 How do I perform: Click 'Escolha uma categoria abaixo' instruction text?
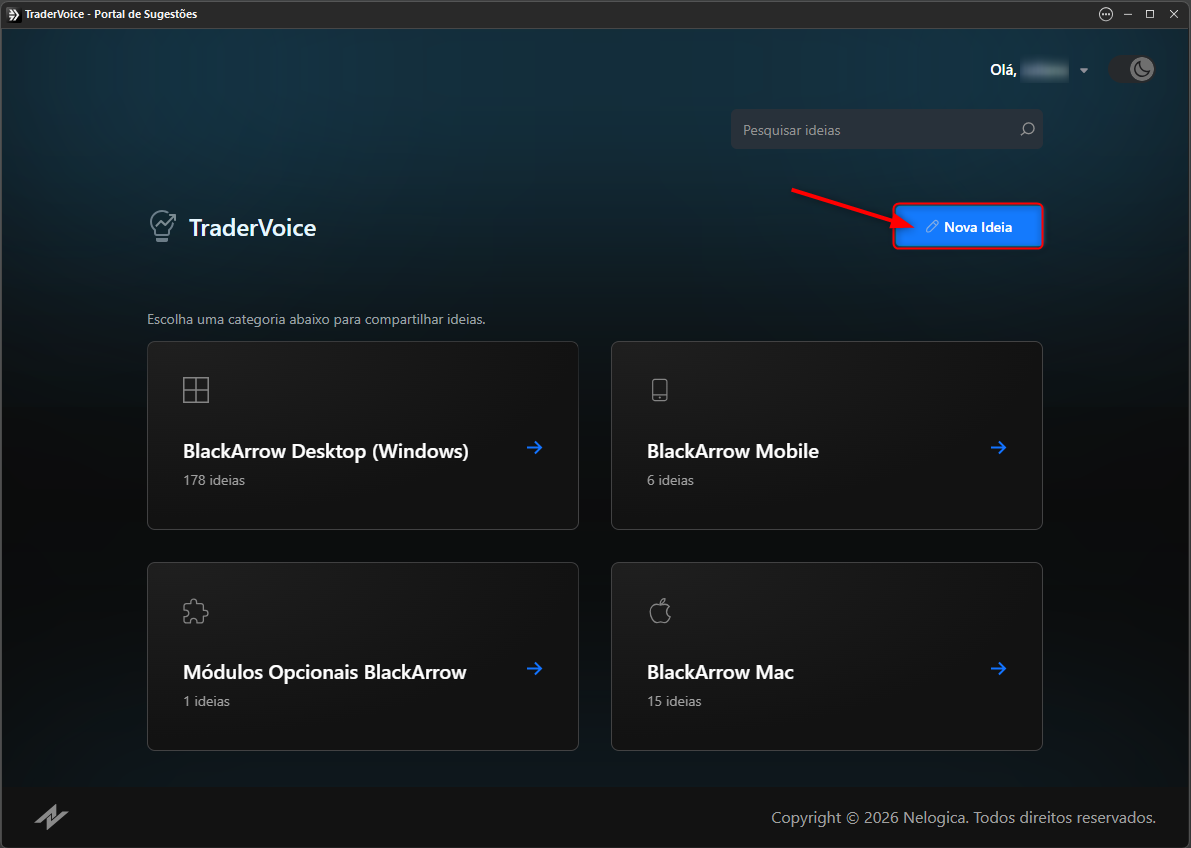[316, 319]
